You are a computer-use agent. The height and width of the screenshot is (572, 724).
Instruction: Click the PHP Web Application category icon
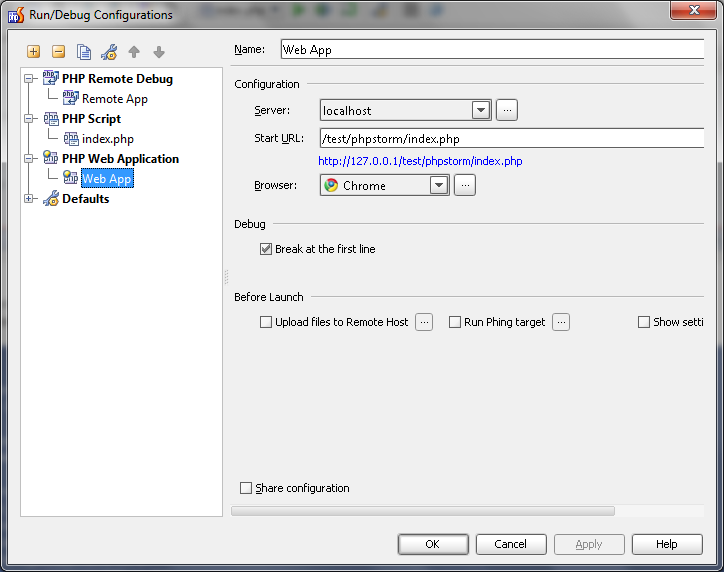pyautogui.click(x=50, y=158)
